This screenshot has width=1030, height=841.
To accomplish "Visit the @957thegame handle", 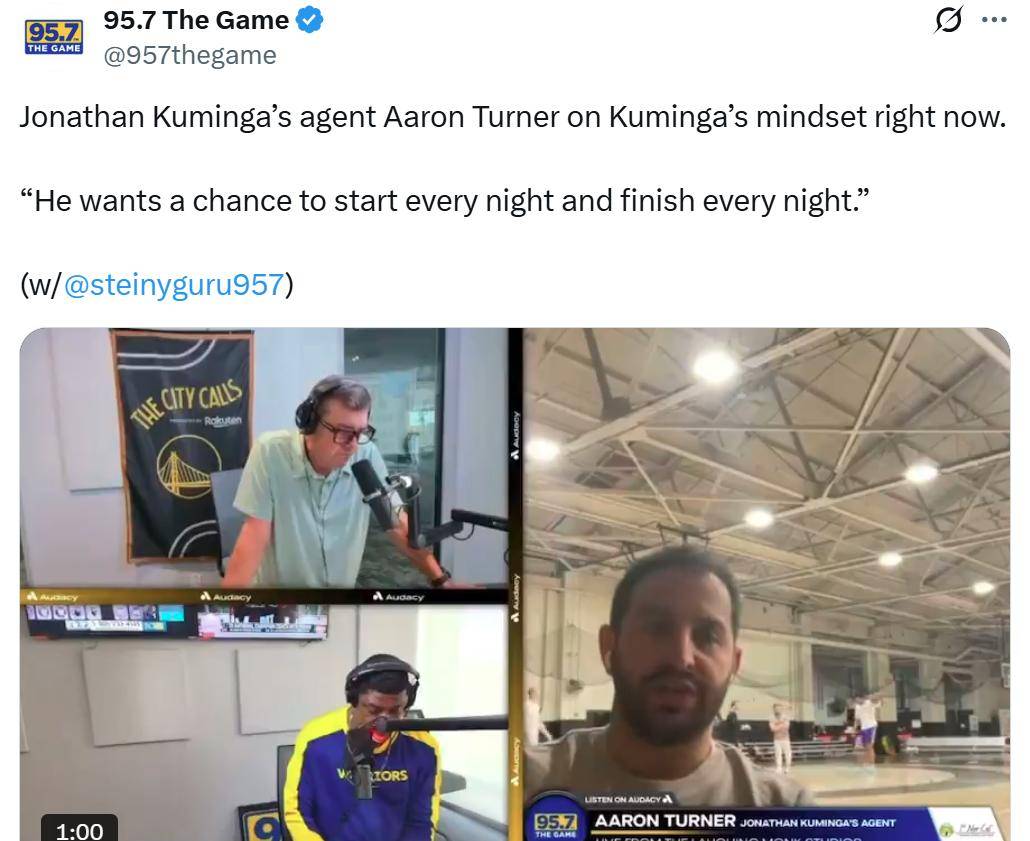I will 190,55.
